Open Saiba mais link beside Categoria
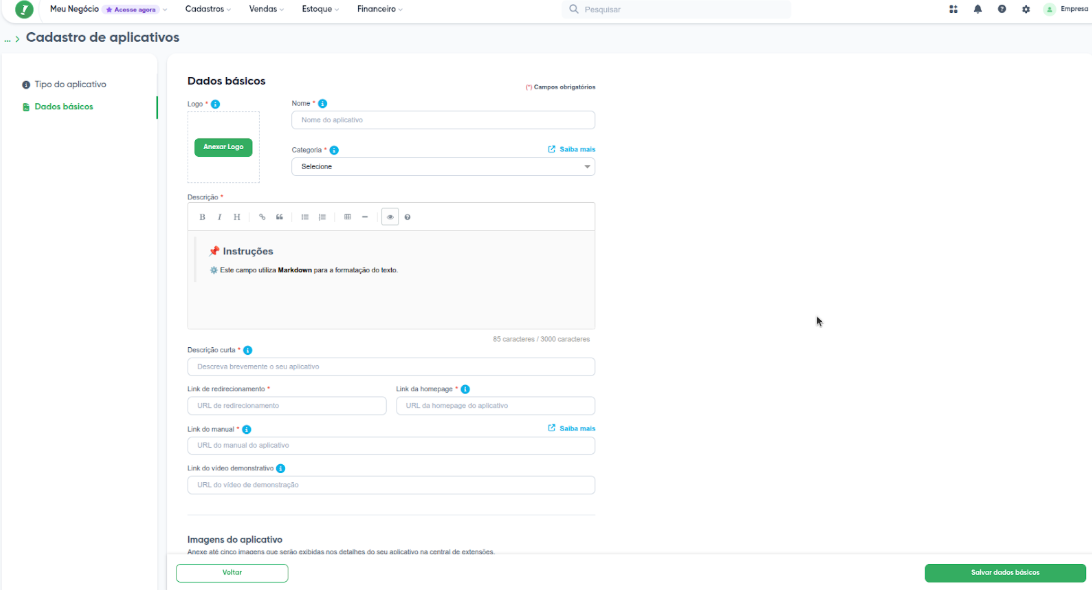The width and height of the screenshot is (1092, 590). tap(571, 150)
